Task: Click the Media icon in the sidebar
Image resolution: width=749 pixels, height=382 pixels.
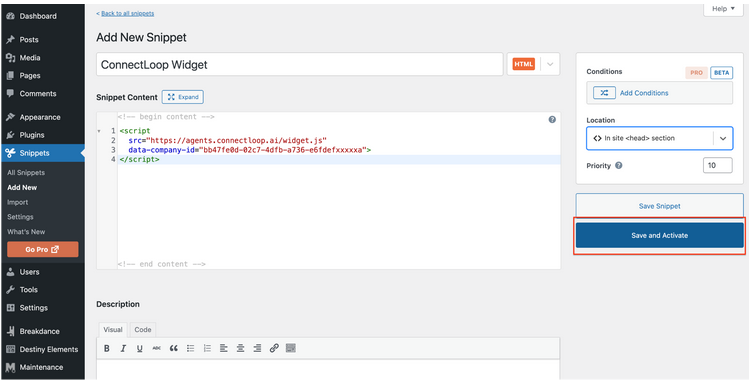Action: click(x=11, y=58)
